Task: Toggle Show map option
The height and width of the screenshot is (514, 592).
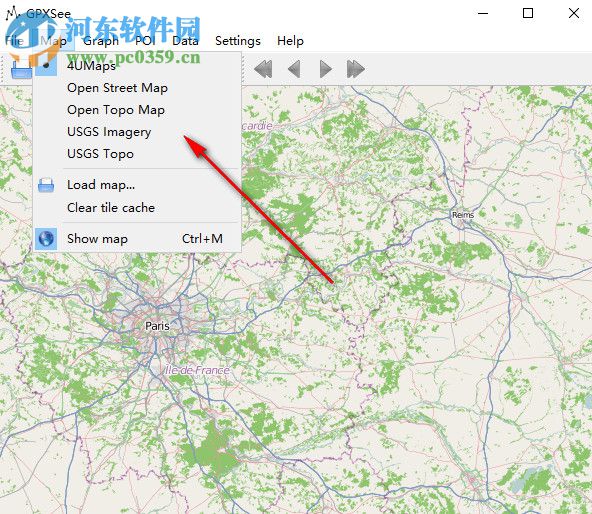Action: pos(137,239)
